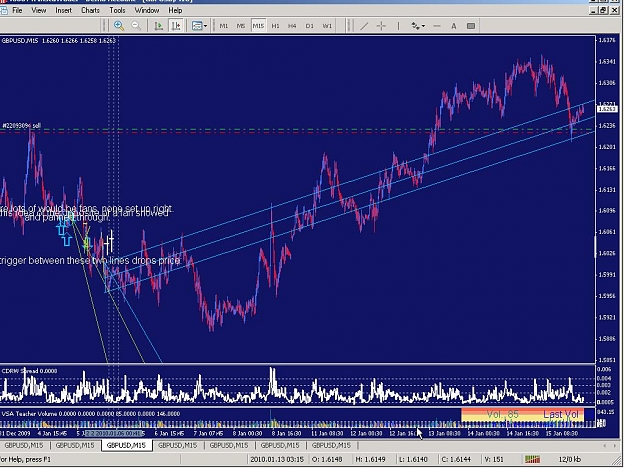Click the Zoom Out magnifier icon
Viewport: 625px width, 469px height.
(x=136, y=26)
